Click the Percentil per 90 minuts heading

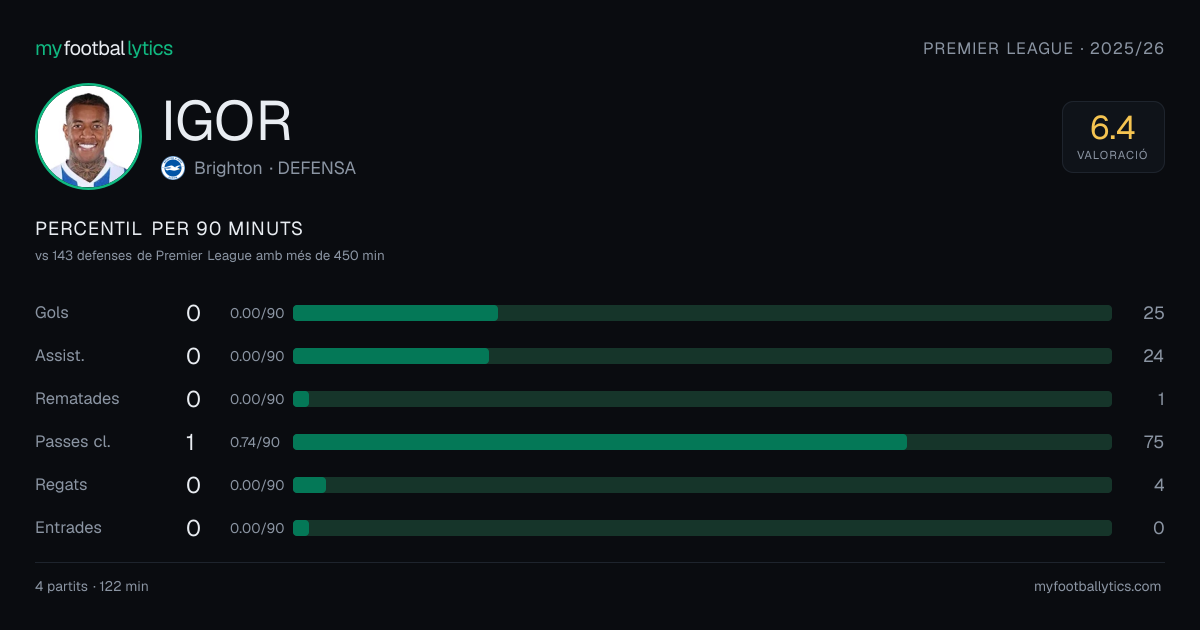[x=169, y=229]
